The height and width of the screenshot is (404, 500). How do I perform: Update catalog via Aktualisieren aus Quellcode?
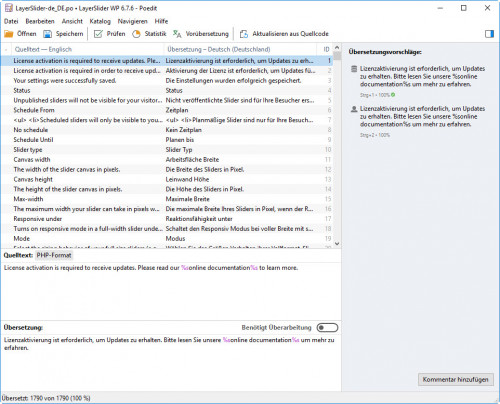click(284, 34)
